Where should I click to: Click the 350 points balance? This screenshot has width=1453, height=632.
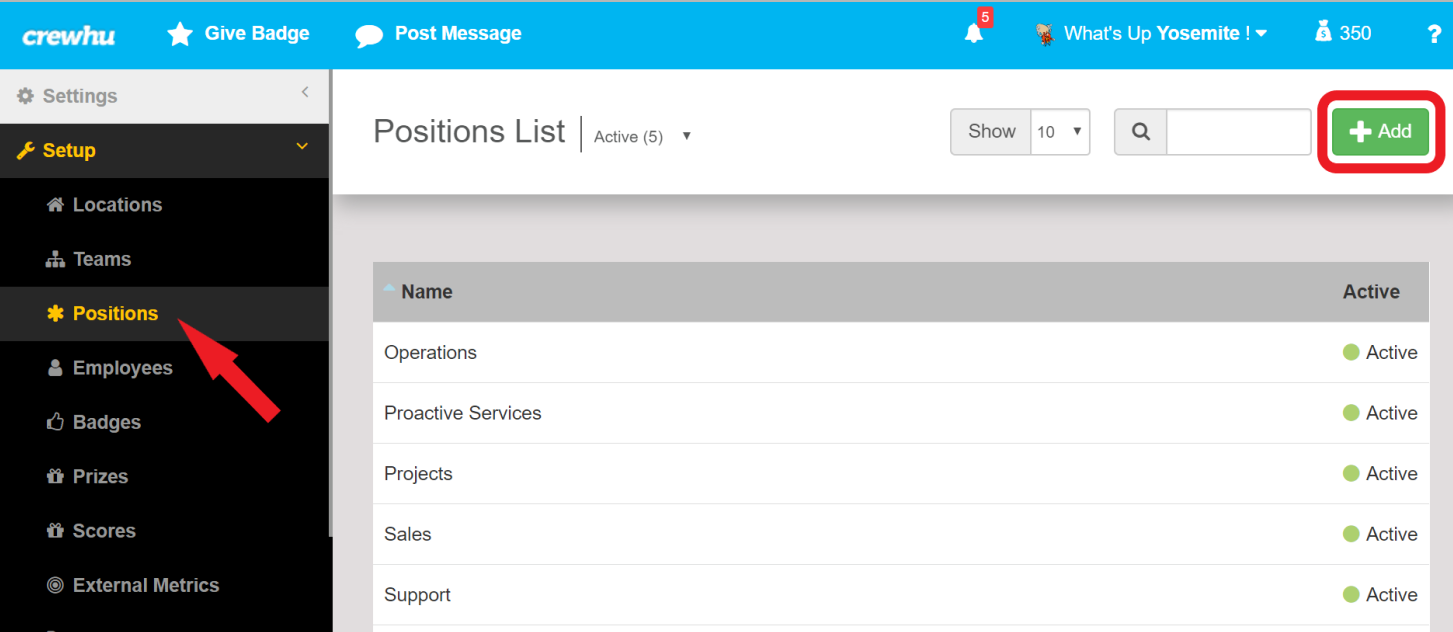[x=1355, y=33]
